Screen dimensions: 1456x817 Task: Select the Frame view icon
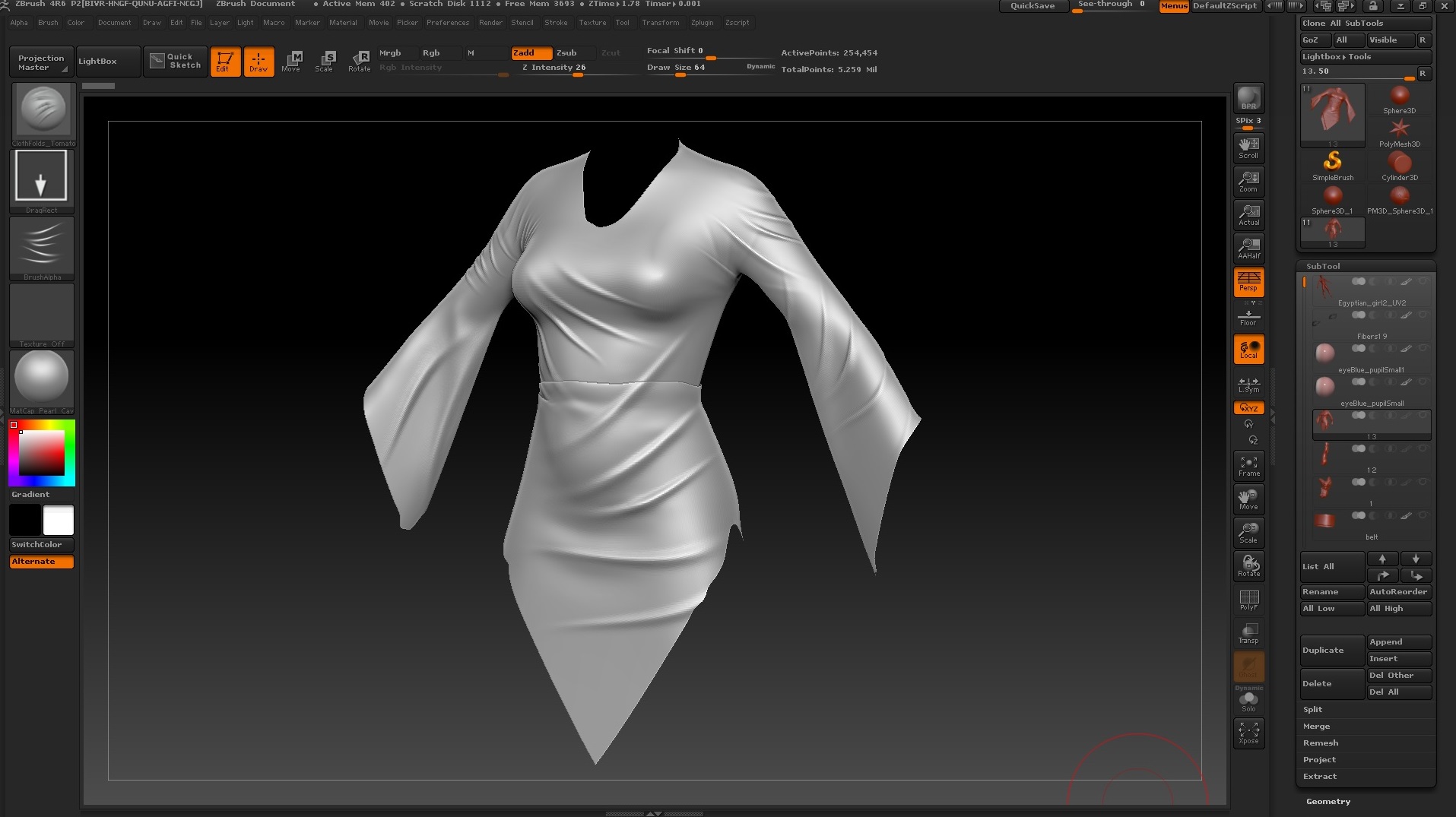pos(1248,466)
